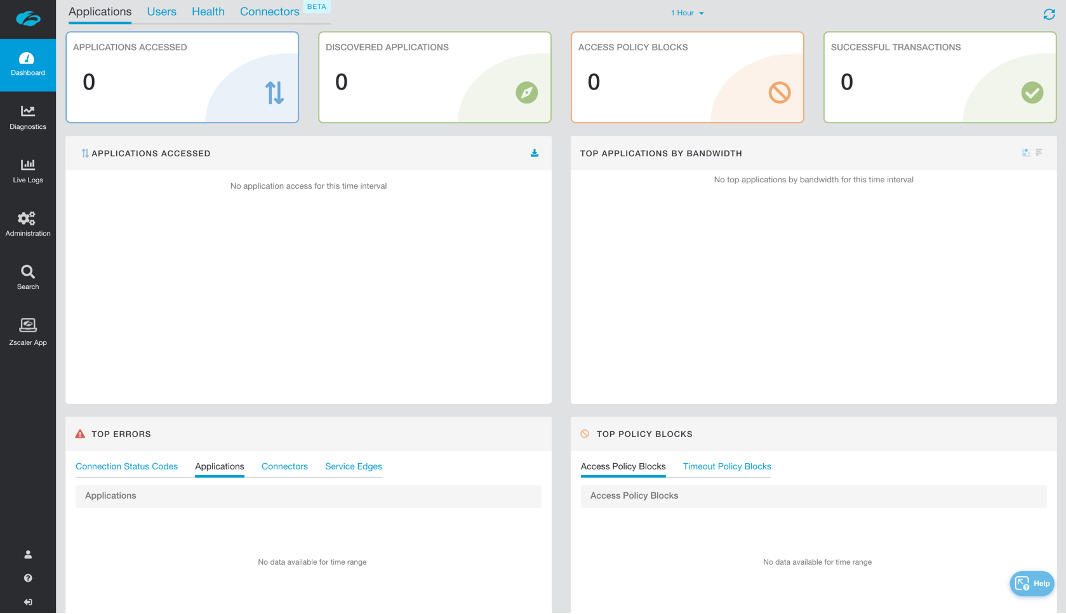
Task: Click the Help button at bottom right
Action: (1031, 583)
